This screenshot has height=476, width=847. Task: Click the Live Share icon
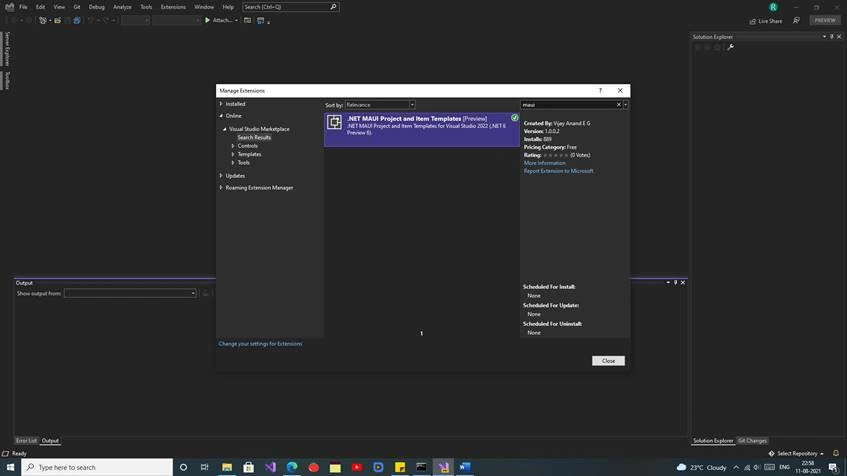[752, 21]
